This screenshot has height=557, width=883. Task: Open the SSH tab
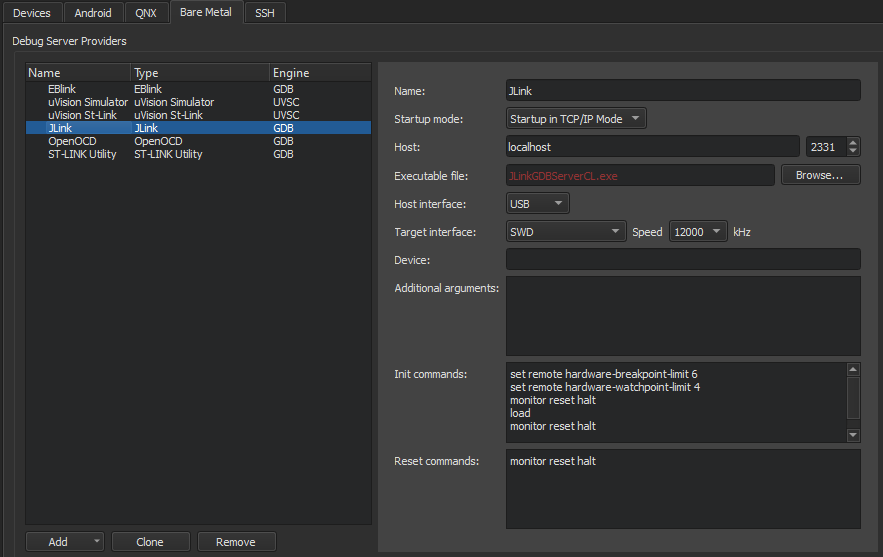coord(265,13)
